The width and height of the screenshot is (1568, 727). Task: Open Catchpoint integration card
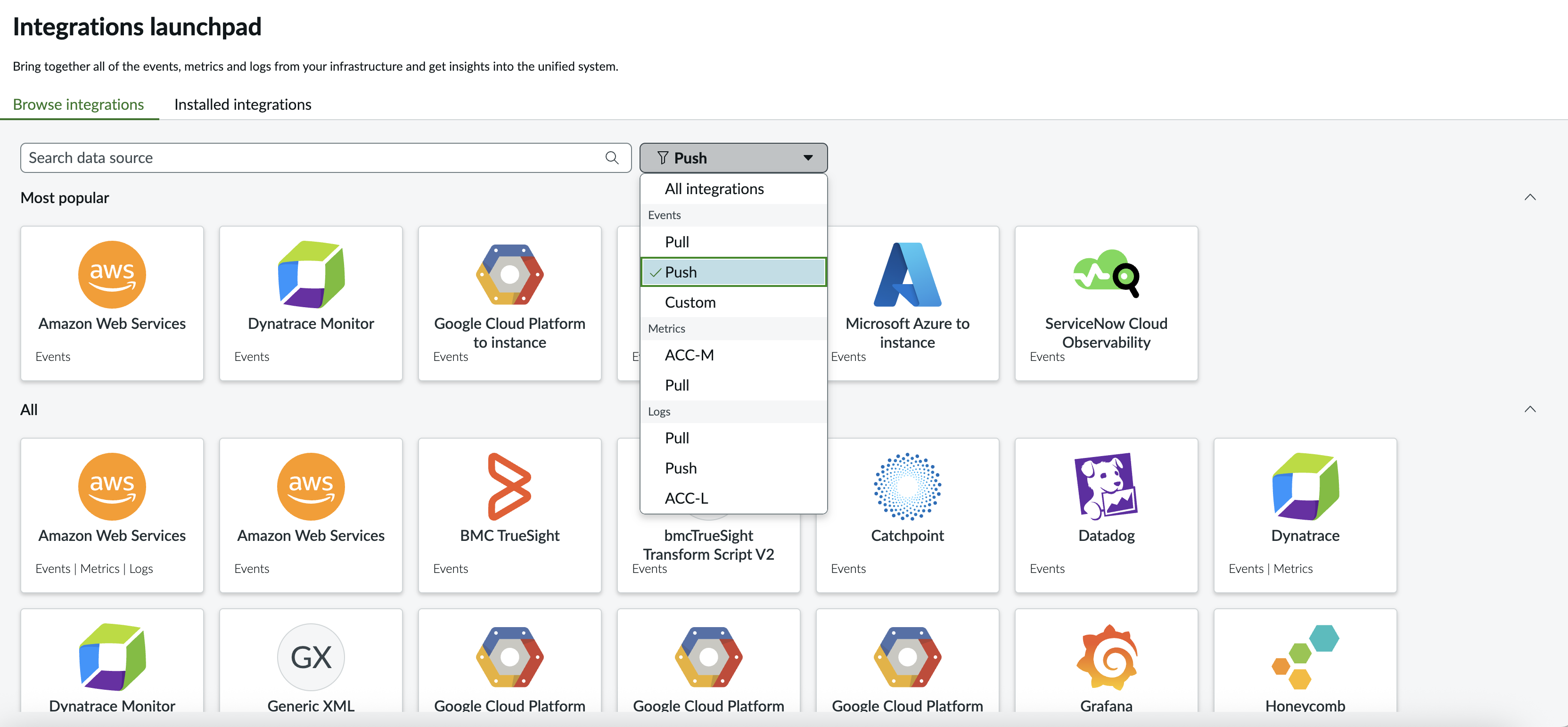tap(908, 515)
